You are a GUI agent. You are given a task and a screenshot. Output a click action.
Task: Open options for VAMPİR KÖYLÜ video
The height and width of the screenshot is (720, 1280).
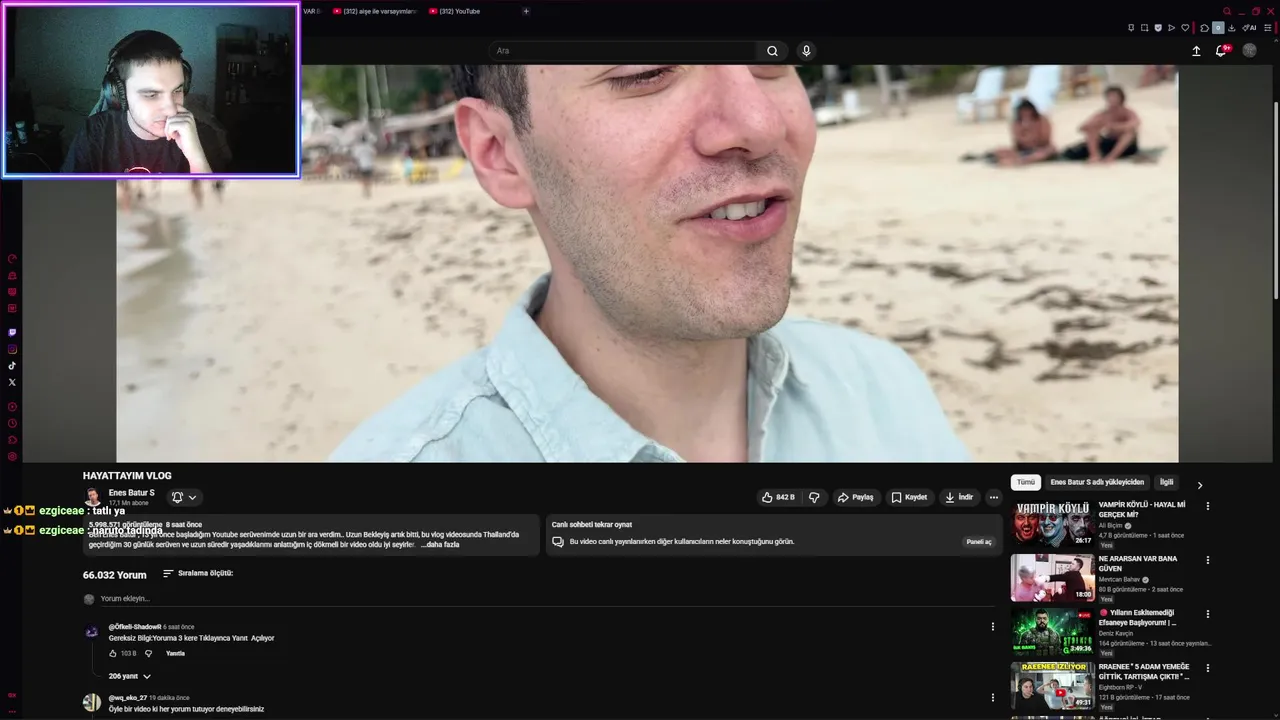pos(1207,506)
